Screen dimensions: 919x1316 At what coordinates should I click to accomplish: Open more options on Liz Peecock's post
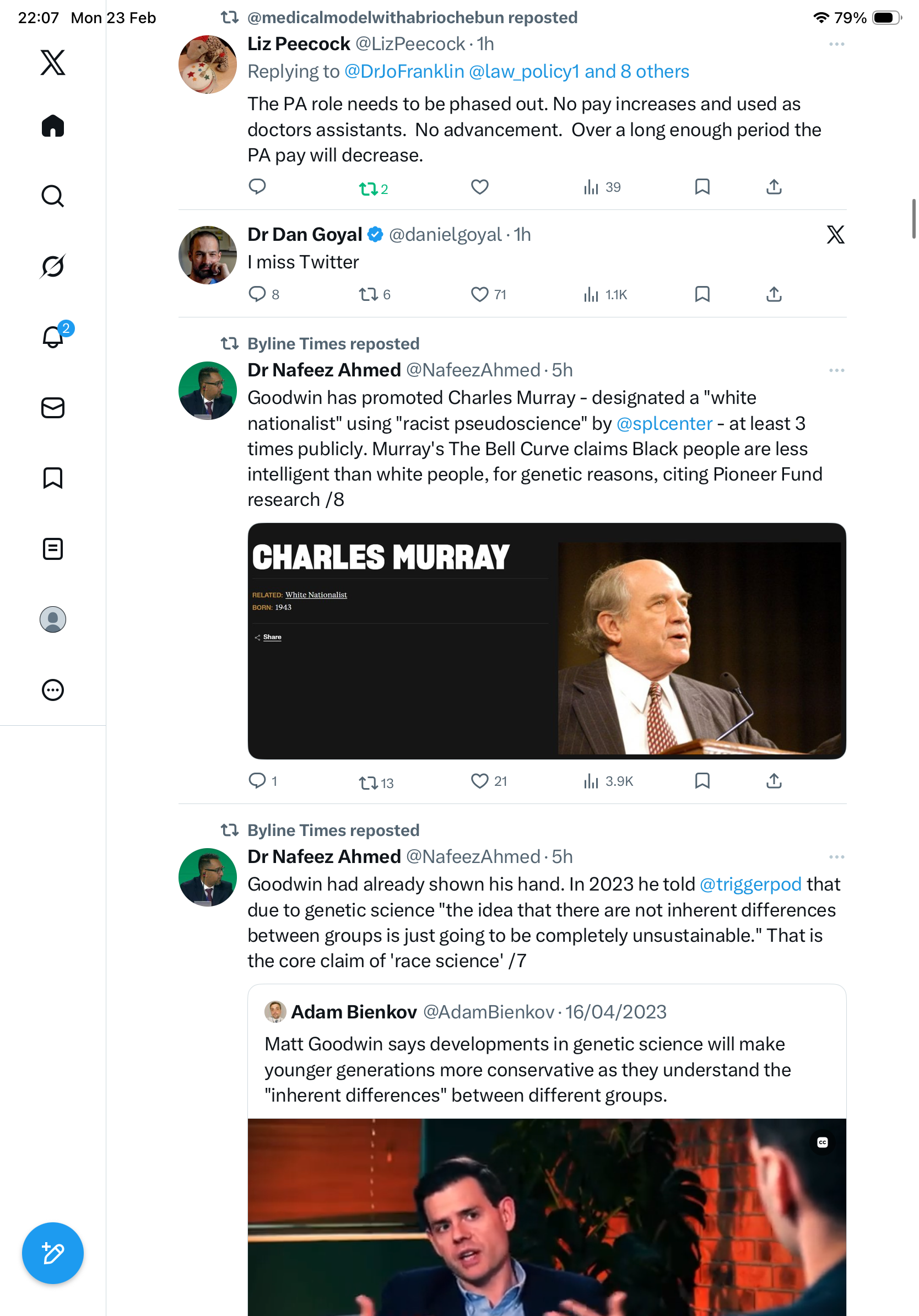point(836,44)
